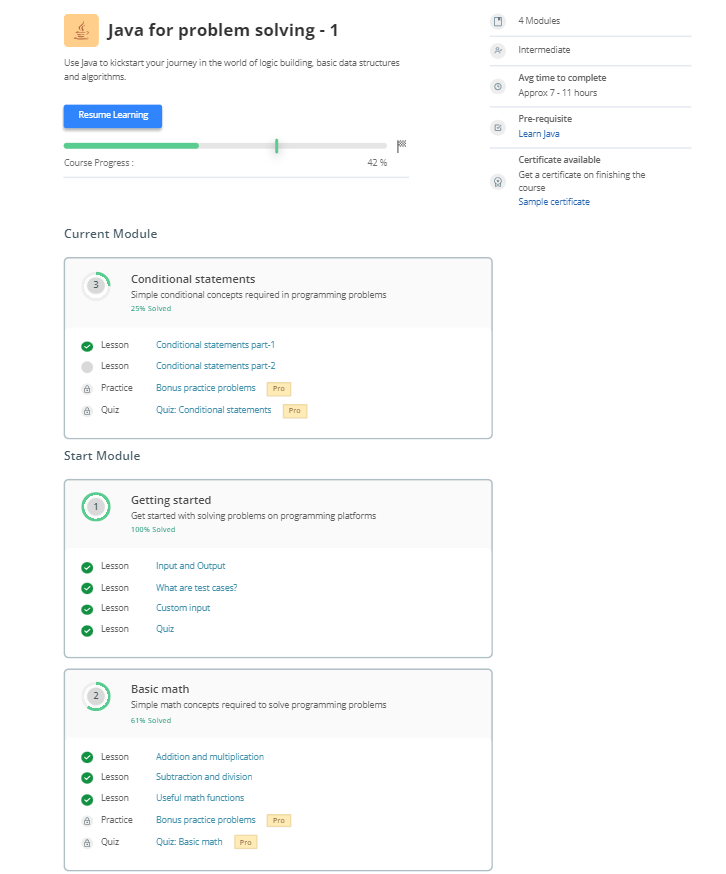The image size is (726, 874).
Task: Click green checkmark for Addition and multiplication
Action: [87, 757]
